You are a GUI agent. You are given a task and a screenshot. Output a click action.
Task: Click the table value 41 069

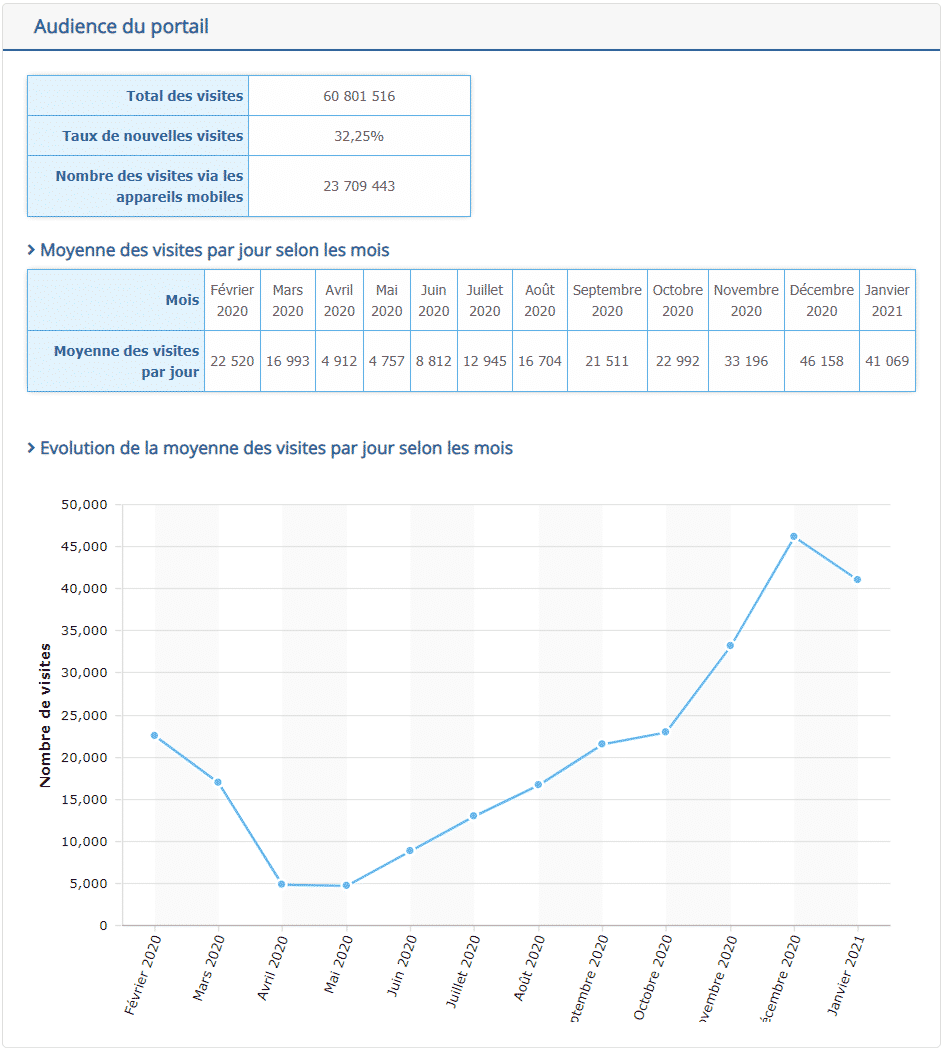pos(887,361)
